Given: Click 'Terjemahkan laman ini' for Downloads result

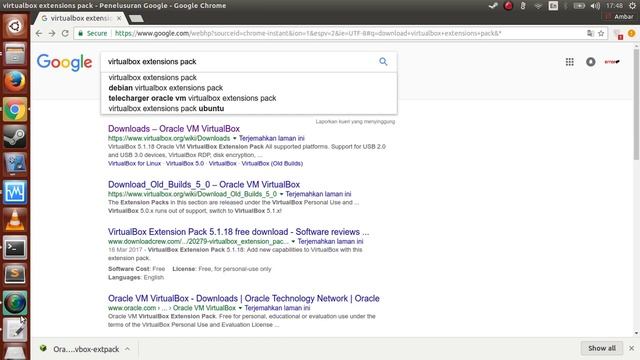Looking at the screenshot, I should pos(271,138).
